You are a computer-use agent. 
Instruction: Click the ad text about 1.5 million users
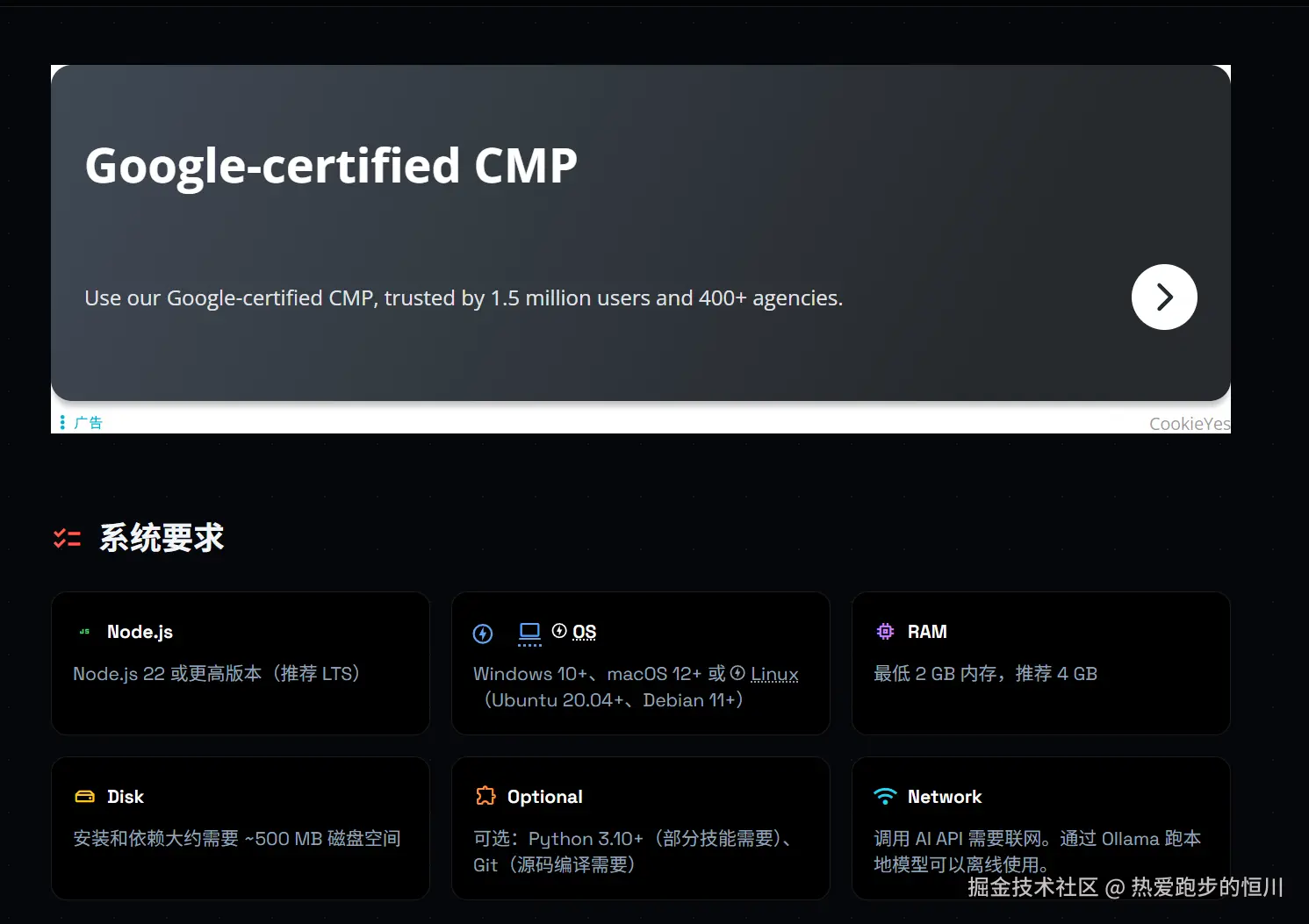(464, 298)
